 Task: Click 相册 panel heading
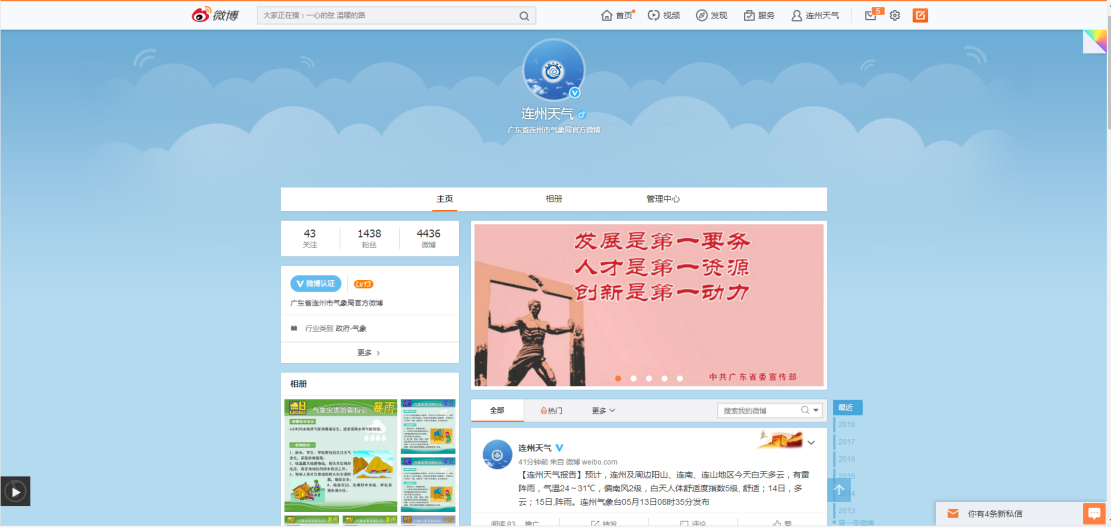[x=299, y=384]
